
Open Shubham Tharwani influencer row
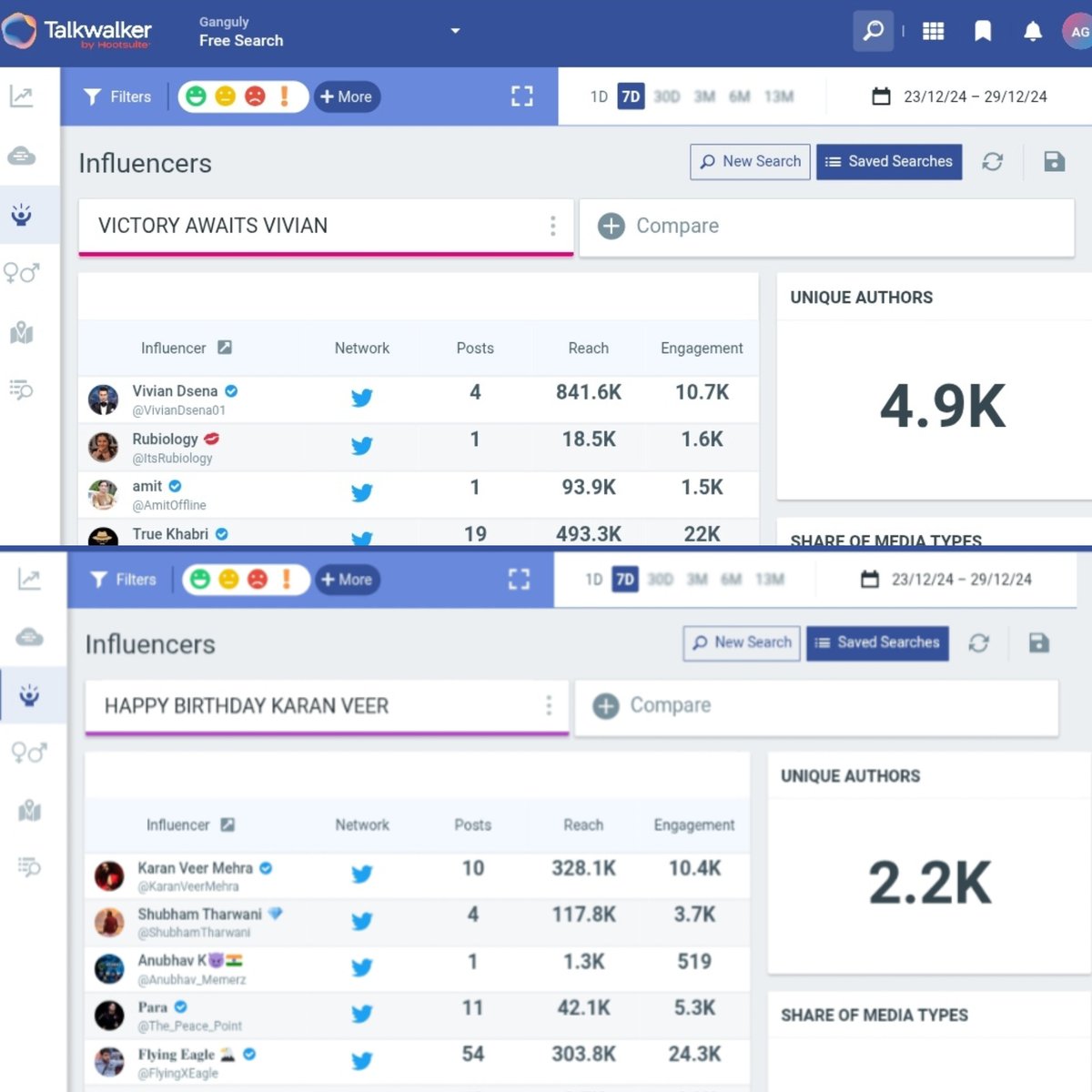[417, 922]
